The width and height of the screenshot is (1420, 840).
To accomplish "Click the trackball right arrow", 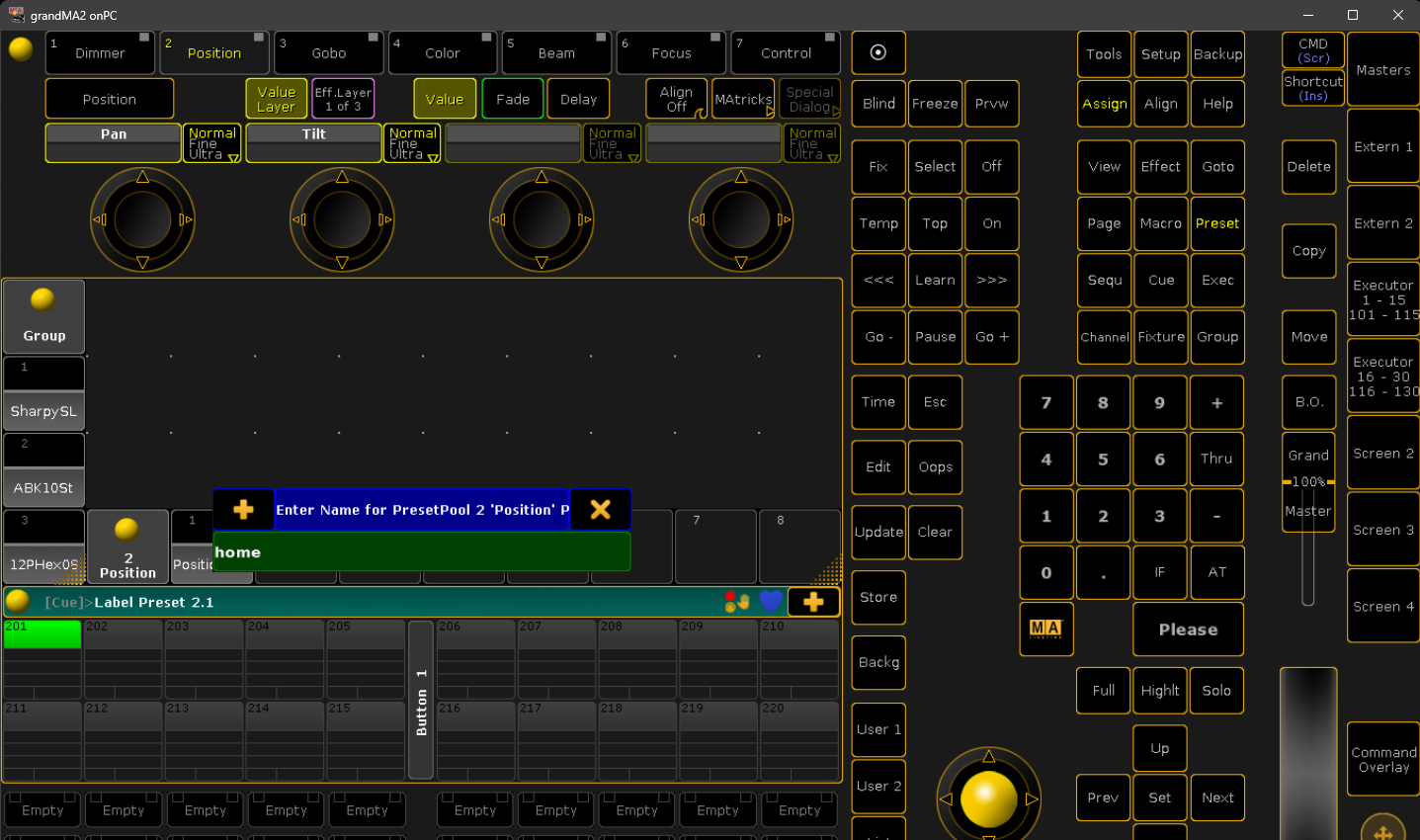I will [1032, 798].
